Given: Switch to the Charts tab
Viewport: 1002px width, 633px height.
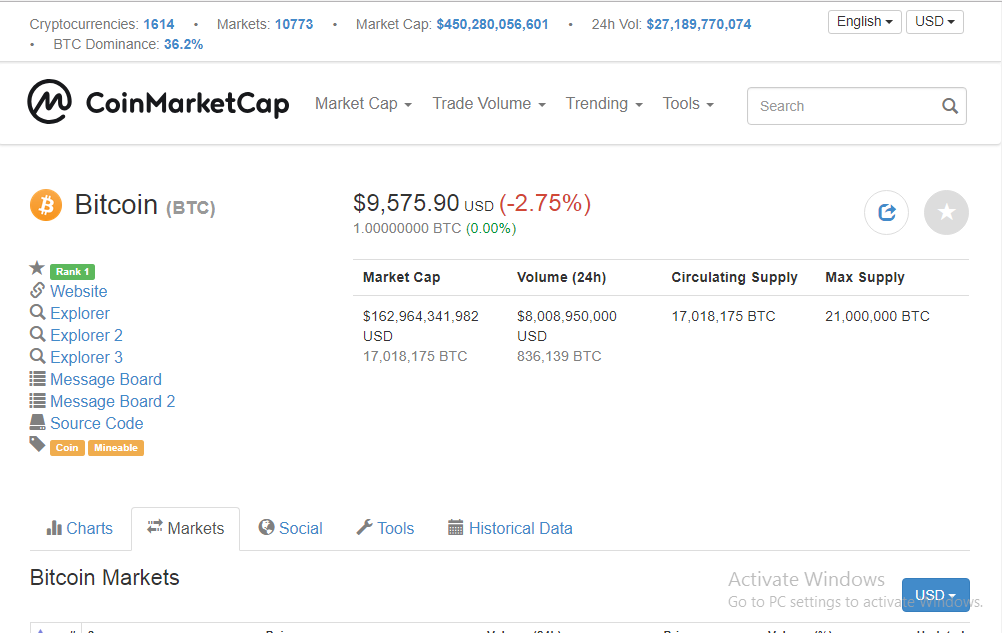Looking at the screenshot, I should click(x=80, y=529).
